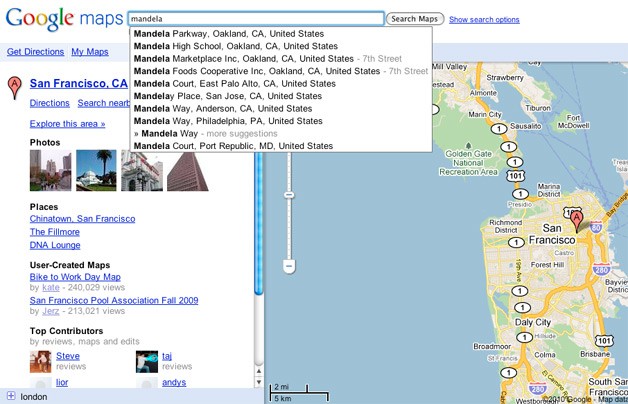The height and width of the screenshot is (404, 628).
Task: Open DNA Lounge place link
Action: pyautogui.click(x=55, y=245)
